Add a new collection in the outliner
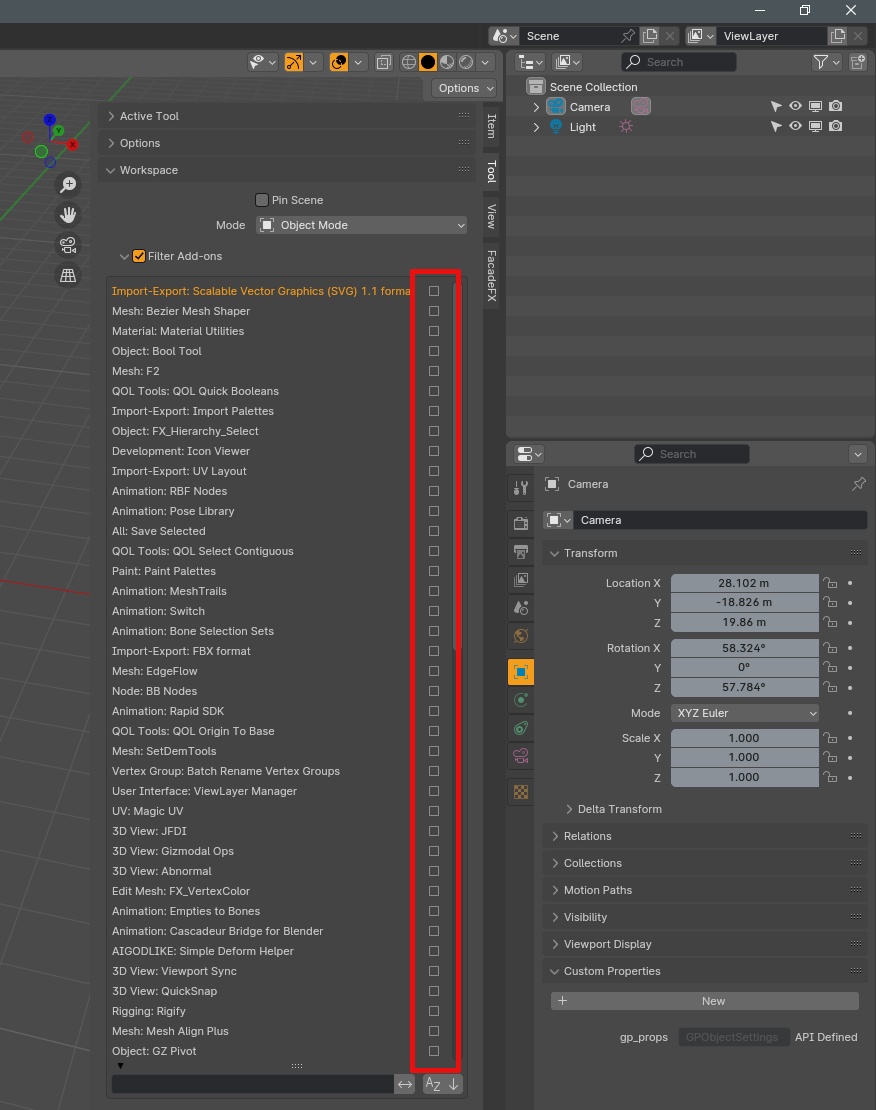The width and height of the screenshot is (876, 1110). pos(858,62)
